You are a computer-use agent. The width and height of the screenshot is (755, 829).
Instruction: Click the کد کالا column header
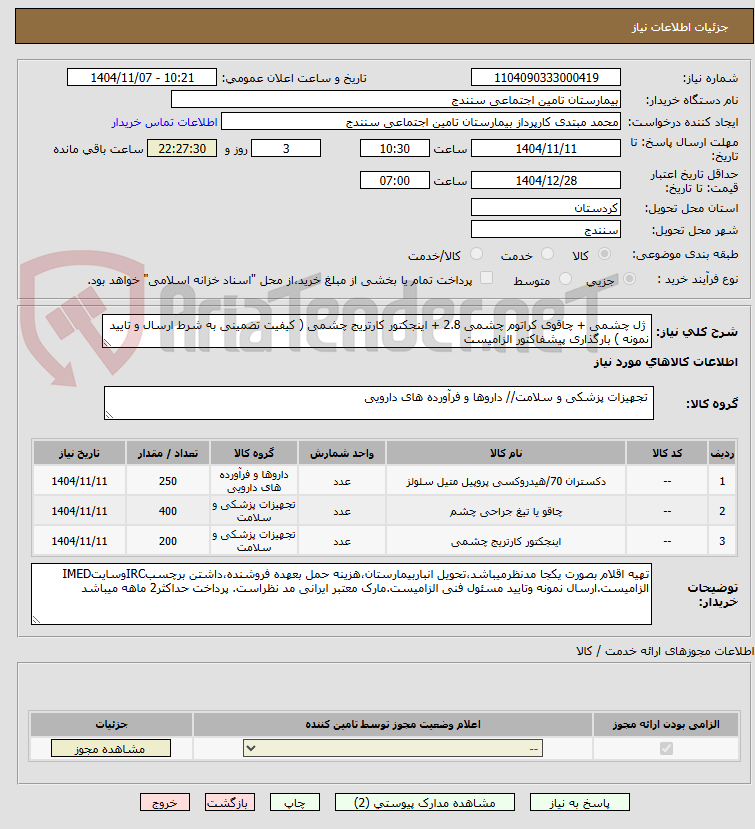pos(667,453)
